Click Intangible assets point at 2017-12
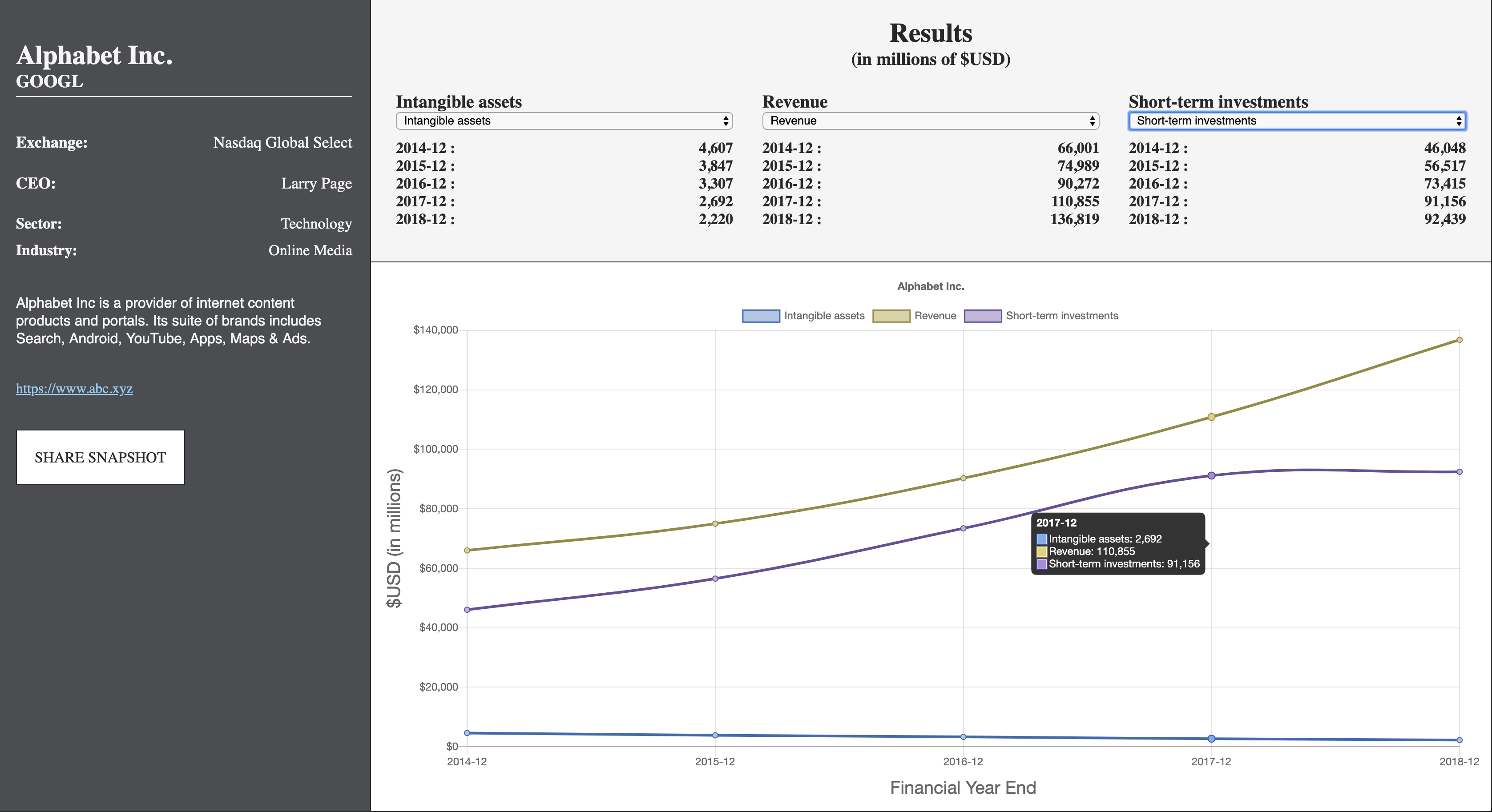Image resolution: width=1492 pixels, height=812 pixels. 1211,739
